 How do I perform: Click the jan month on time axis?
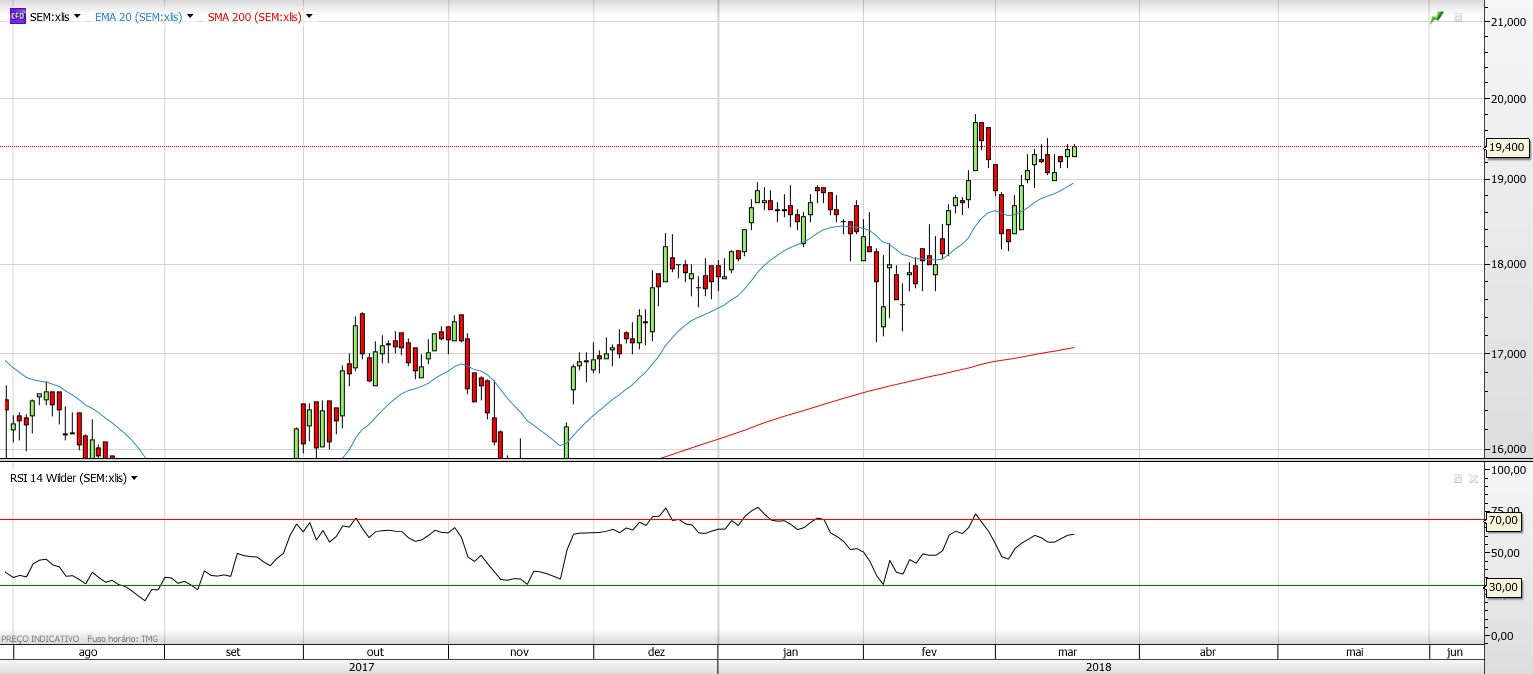(x=790, y=652)
